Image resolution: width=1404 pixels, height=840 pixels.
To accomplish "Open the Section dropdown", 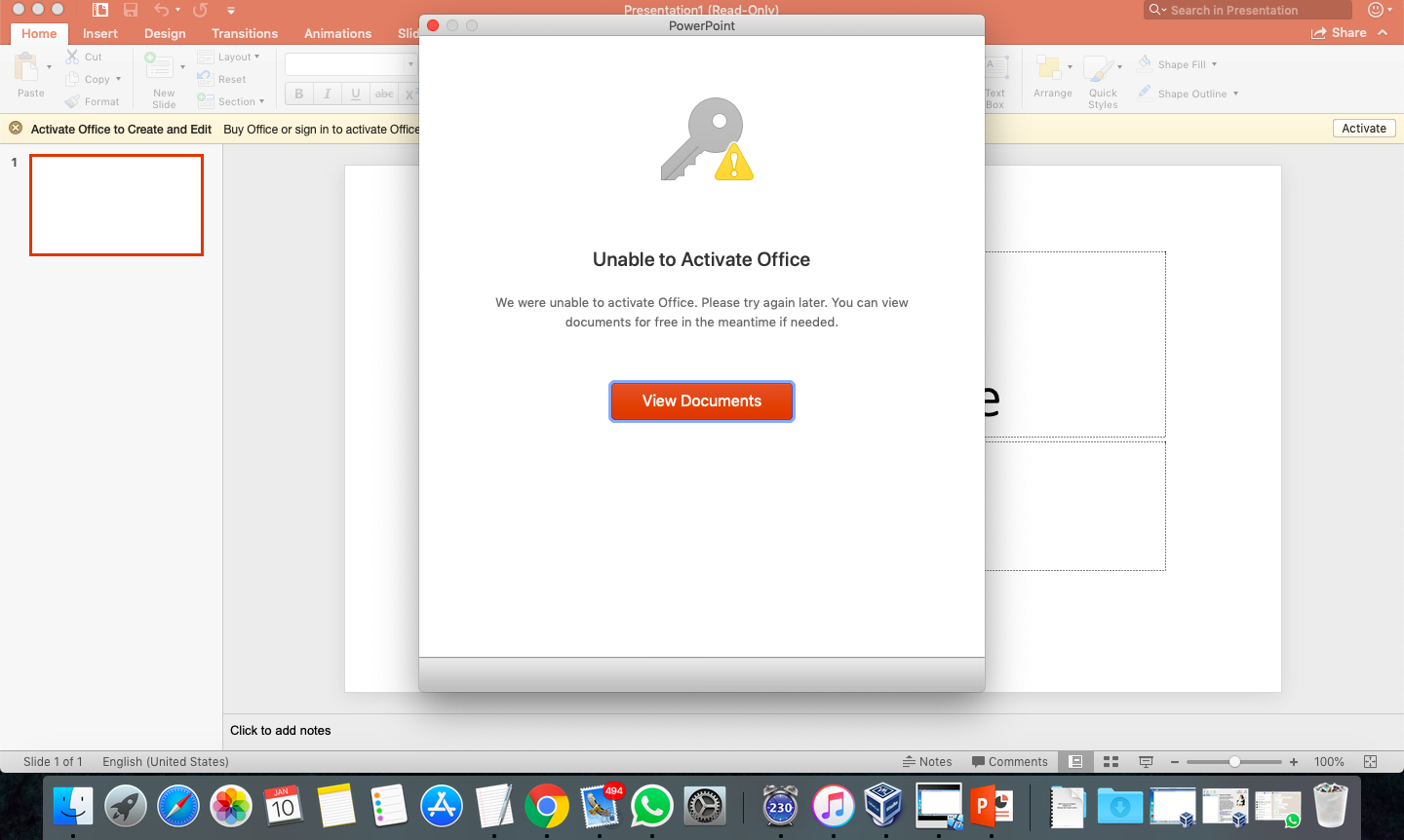I will coord(231,101).
